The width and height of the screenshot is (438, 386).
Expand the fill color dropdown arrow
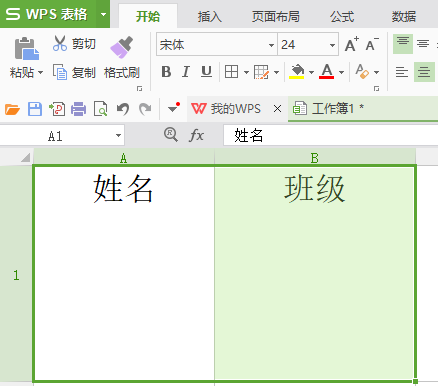coord(311,72)
